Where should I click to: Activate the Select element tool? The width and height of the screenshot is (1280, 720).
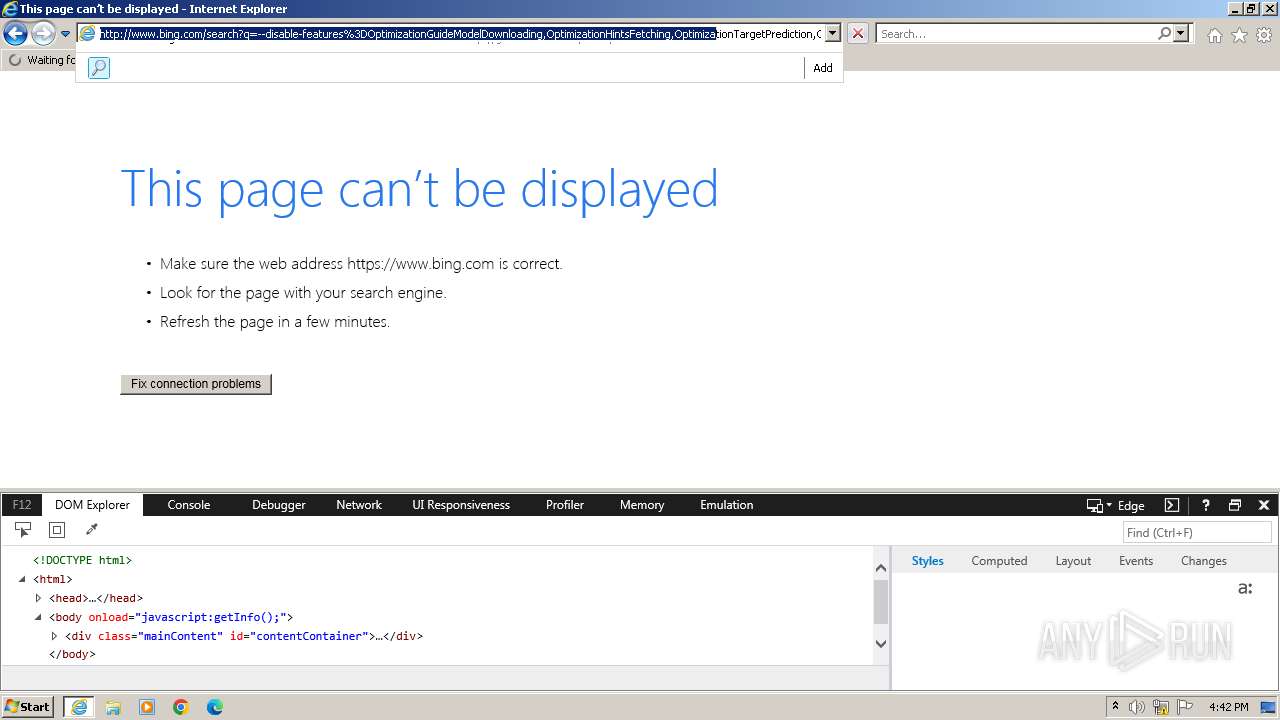pyautogui.click(x=23, y=530)
